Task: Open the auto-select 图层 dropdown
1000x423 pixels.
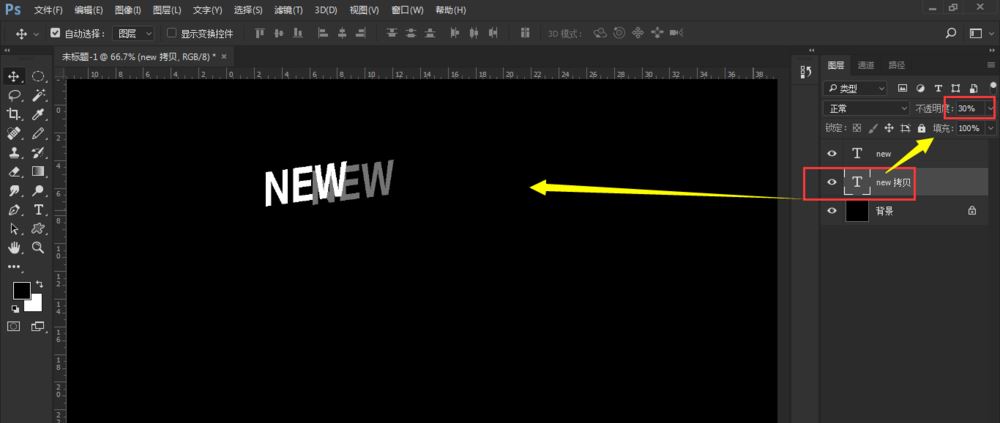Action: click(x=134, y=33)
